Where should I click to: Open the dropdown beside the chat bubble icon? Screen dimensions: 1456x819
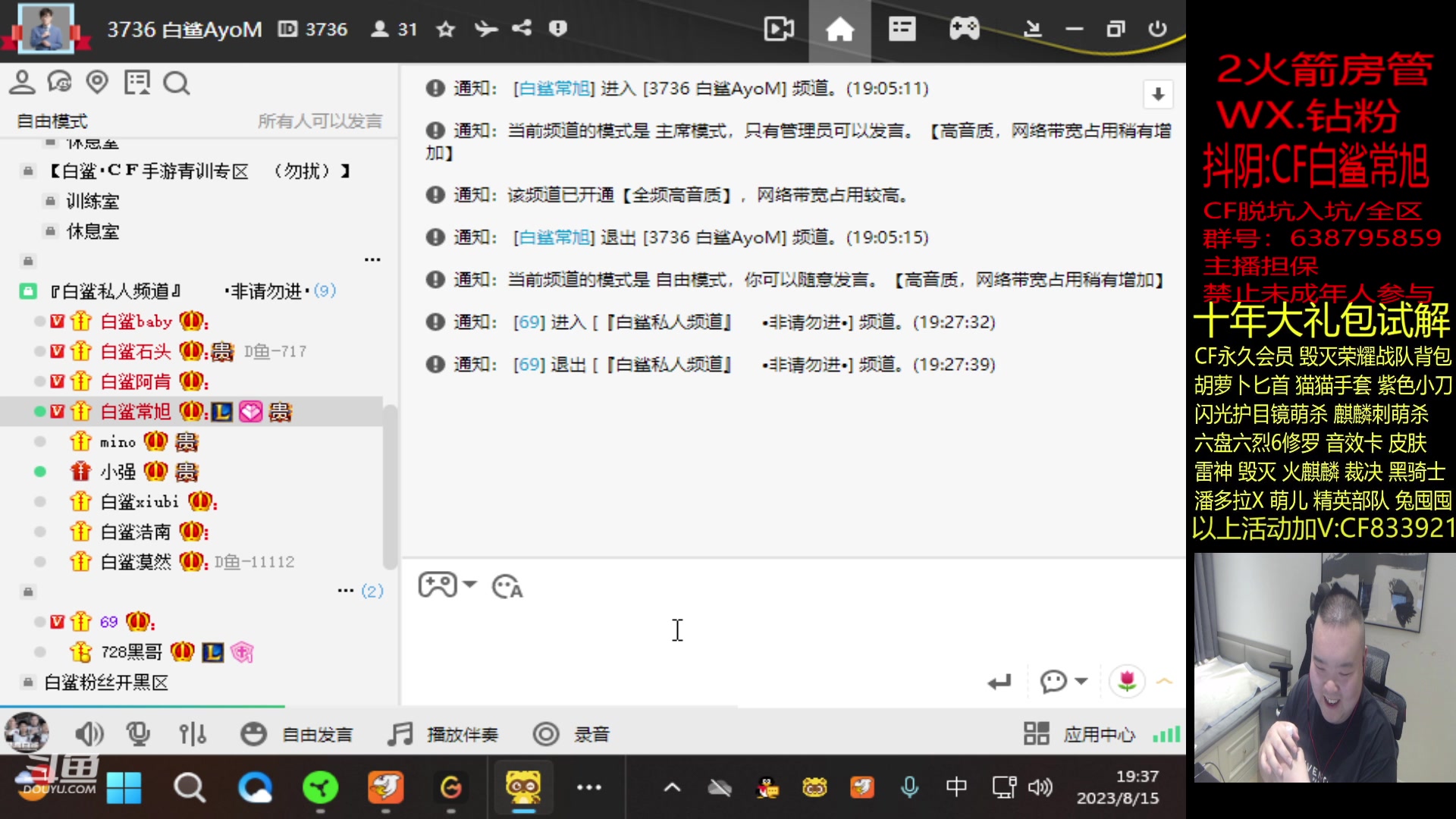tap(1080, 681)
